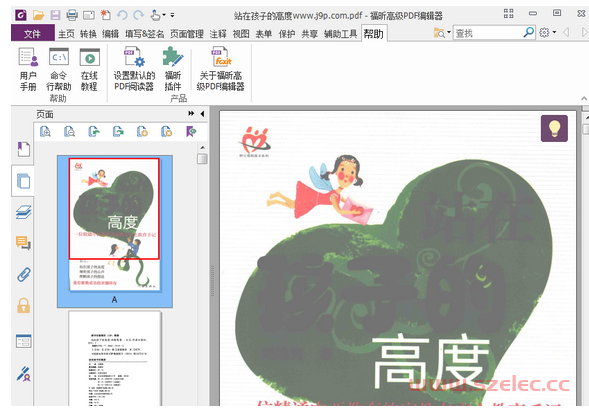Switch to the 共享 tab
589x411 pixels.
click(310, 34)
